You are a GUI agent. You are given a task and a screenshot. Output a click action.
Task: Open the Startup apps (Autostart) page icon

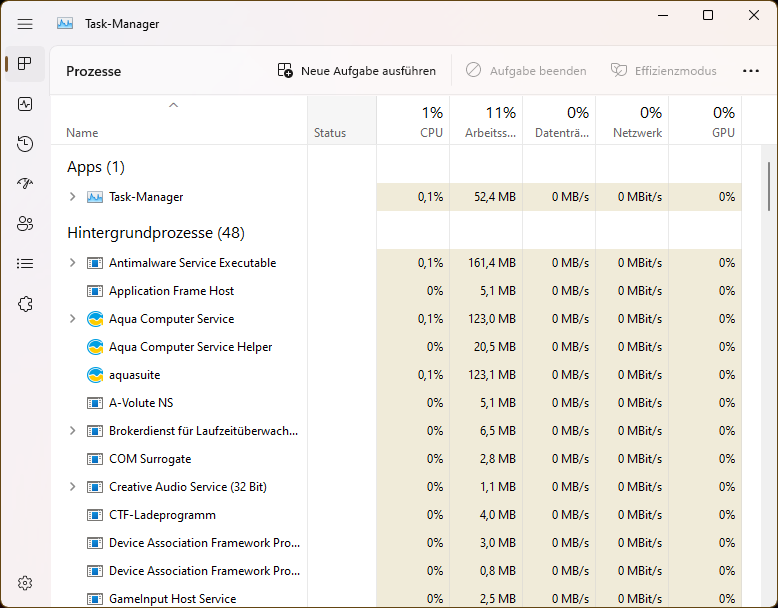(x=25, y=184)
